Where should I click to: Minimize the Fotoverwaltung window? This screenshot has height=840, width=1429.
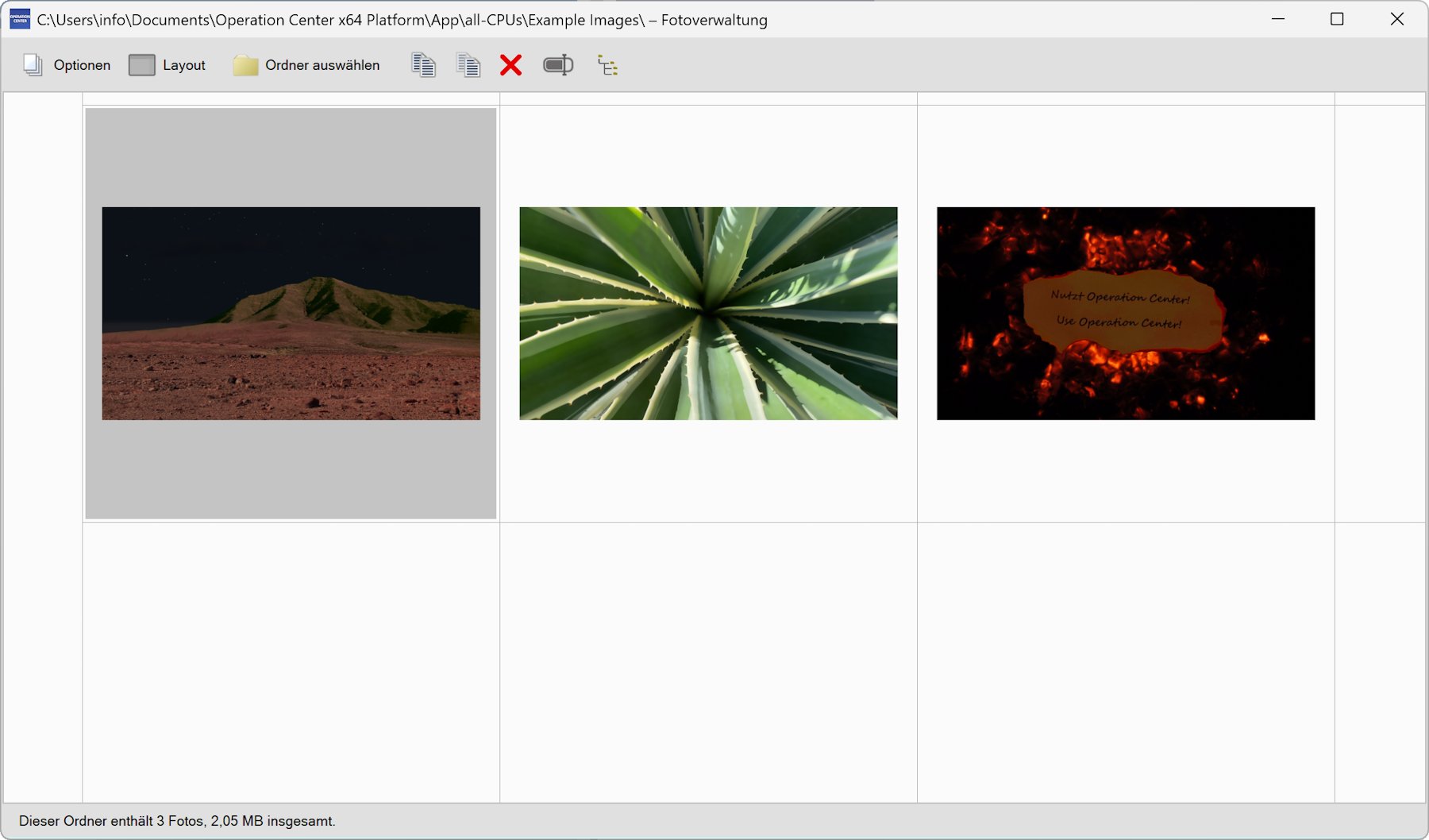[x=1278, y=19]
